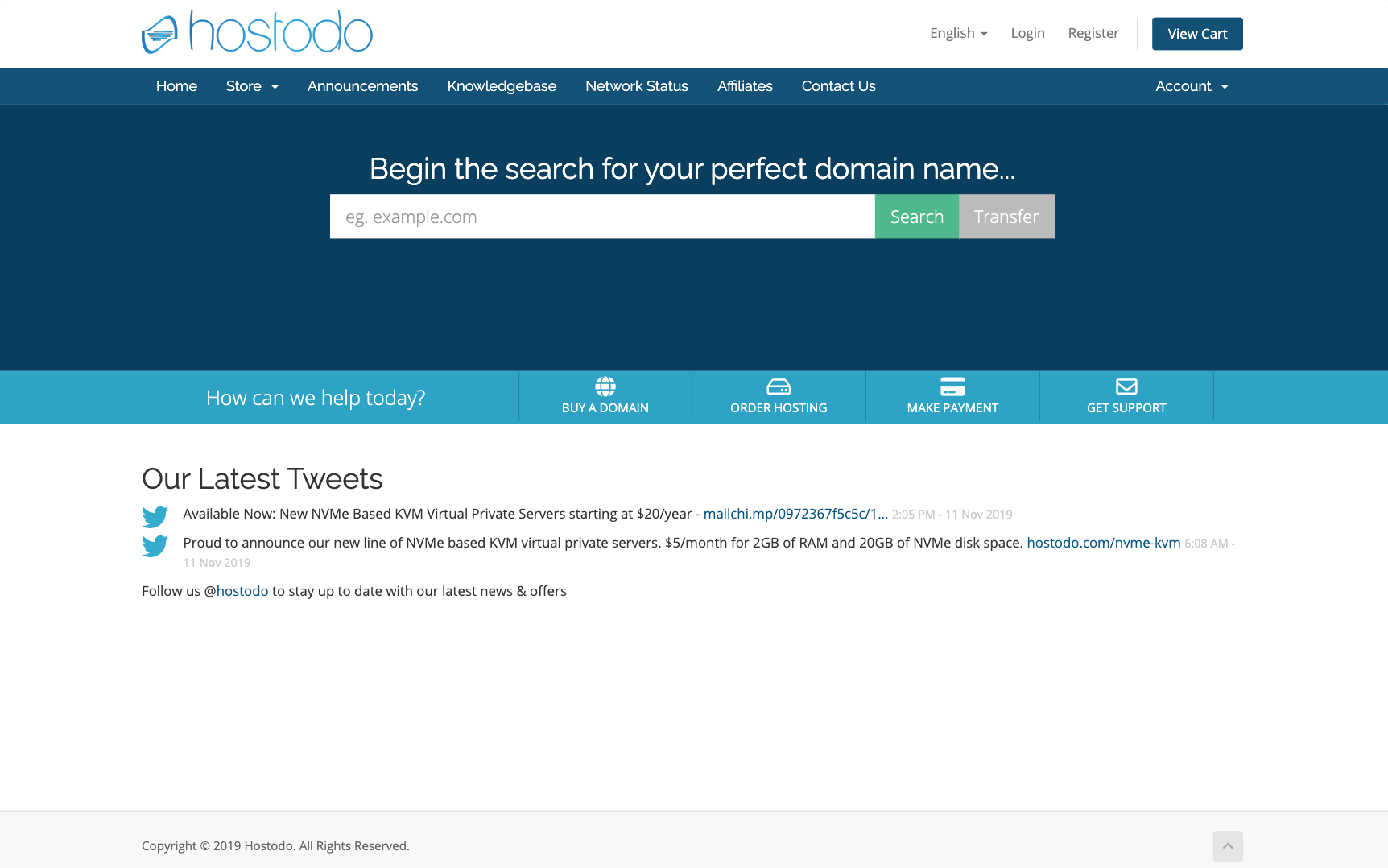The height and width of the screenshot is (868, 1388).
Task: Click the gray Transfer button
Action: tap(1006, 217)
